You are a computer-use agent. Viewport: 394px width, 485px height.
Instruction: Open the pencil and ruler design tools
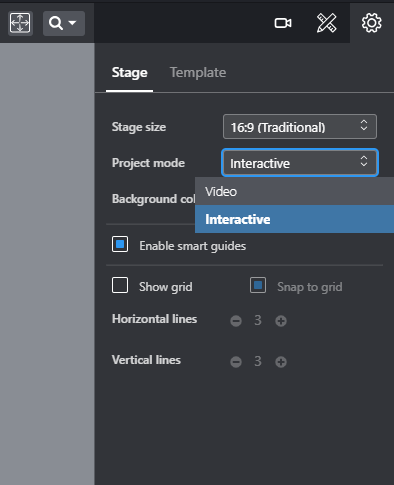326,23
